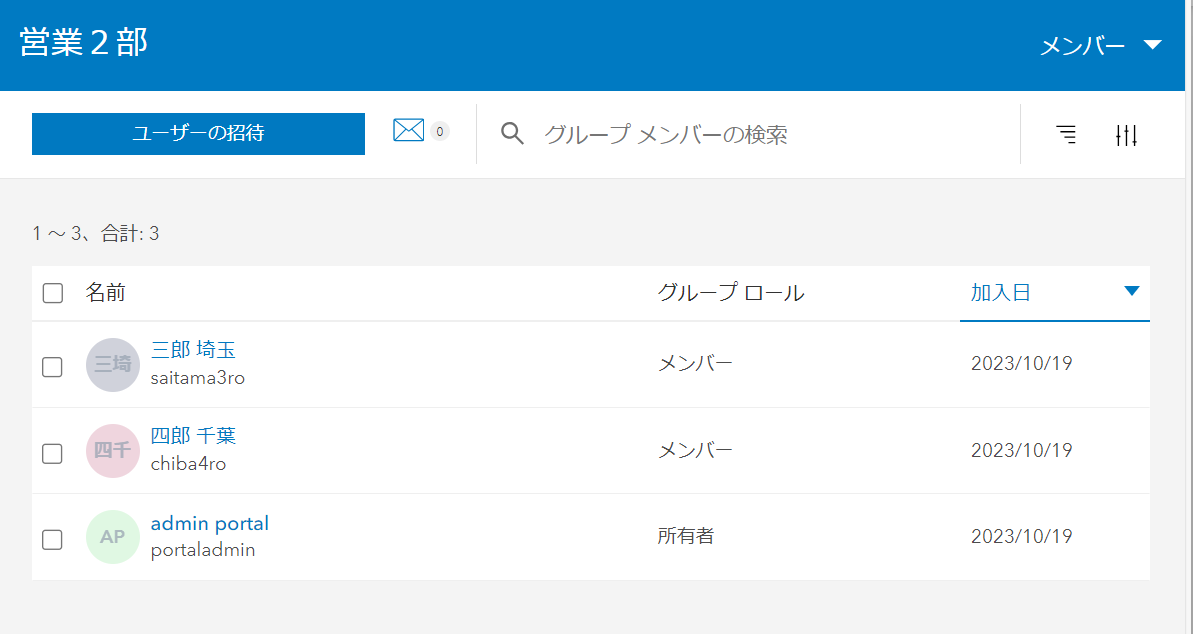
Task: Focus the グループ メンバーの検索 field
Action: click(x=761, y=135)
